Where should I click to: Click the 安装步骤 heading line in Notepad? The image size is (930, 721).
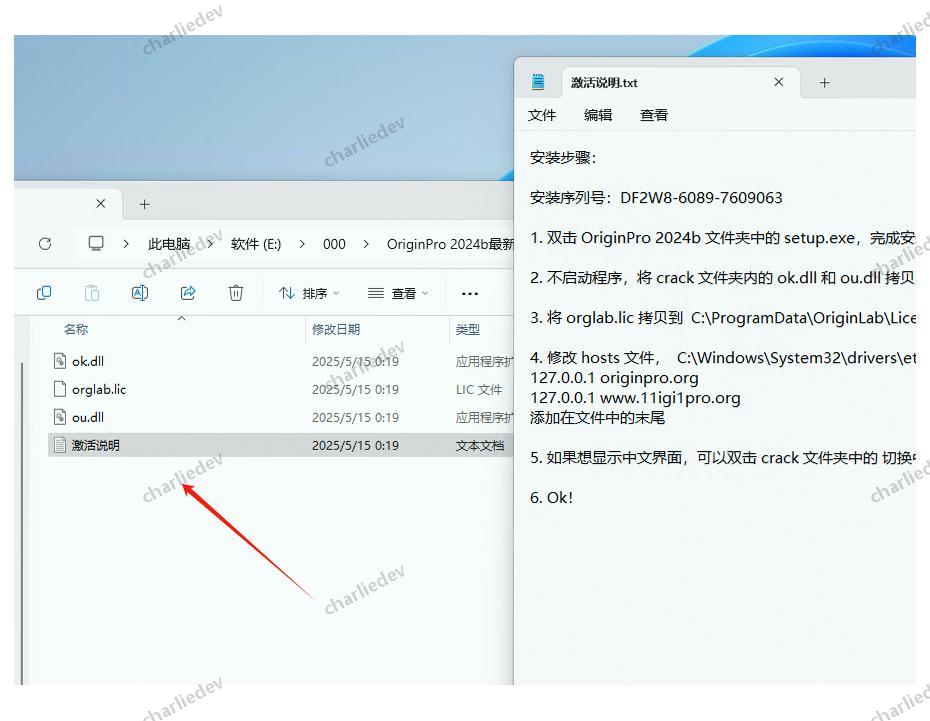(x=562, y=157)
